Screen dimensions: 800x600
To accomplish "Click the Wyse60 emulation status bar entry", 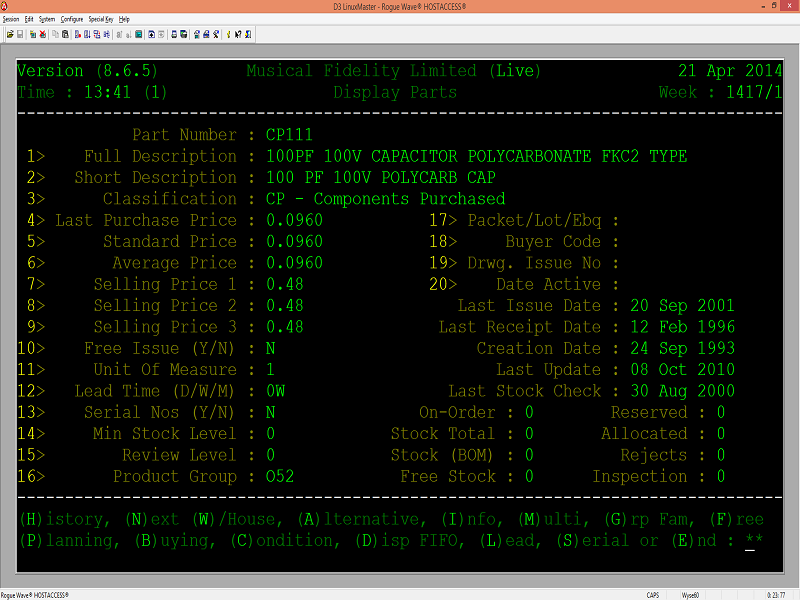I will click(690, 595).
